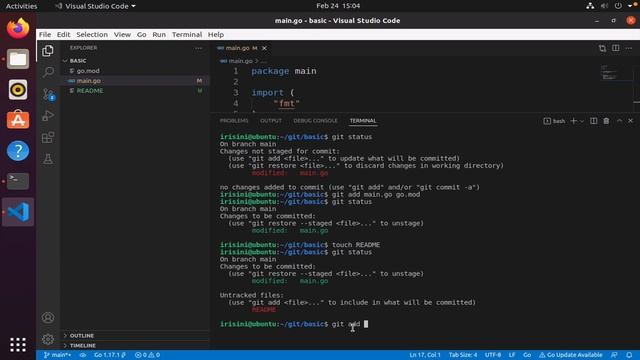Click the Go 1.17.1 version in status bar
This screenshot has height=360, width=640.
pyautogui.click(x=109, y=355)
